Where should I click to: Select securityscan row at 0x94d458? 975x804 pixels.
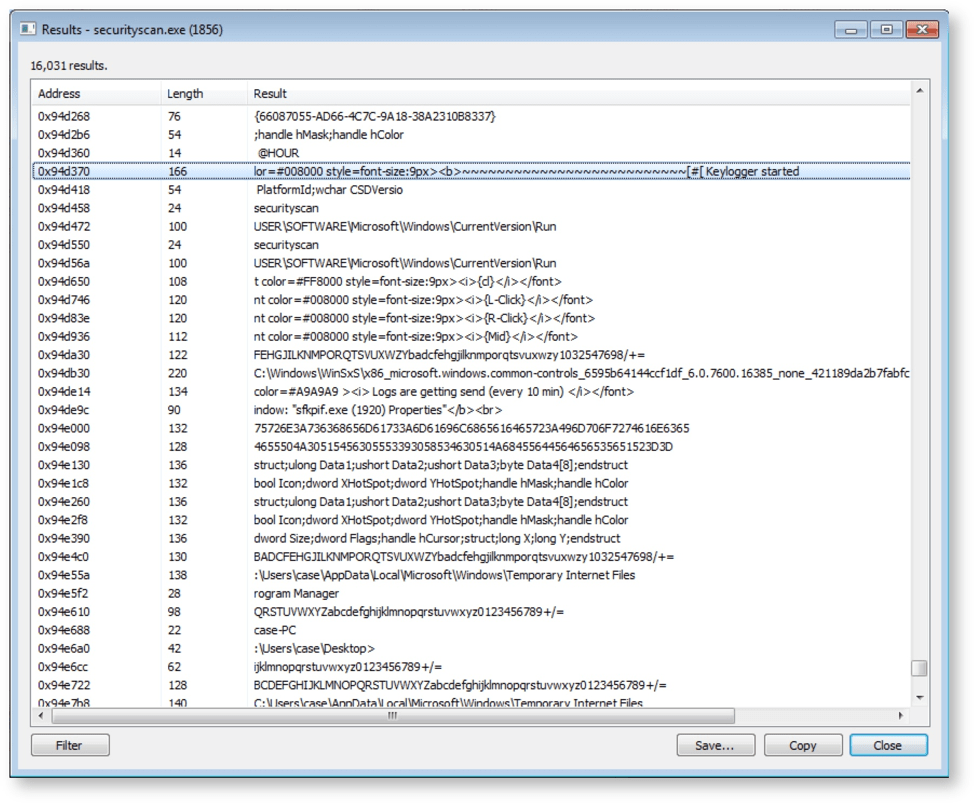(471, 208)
